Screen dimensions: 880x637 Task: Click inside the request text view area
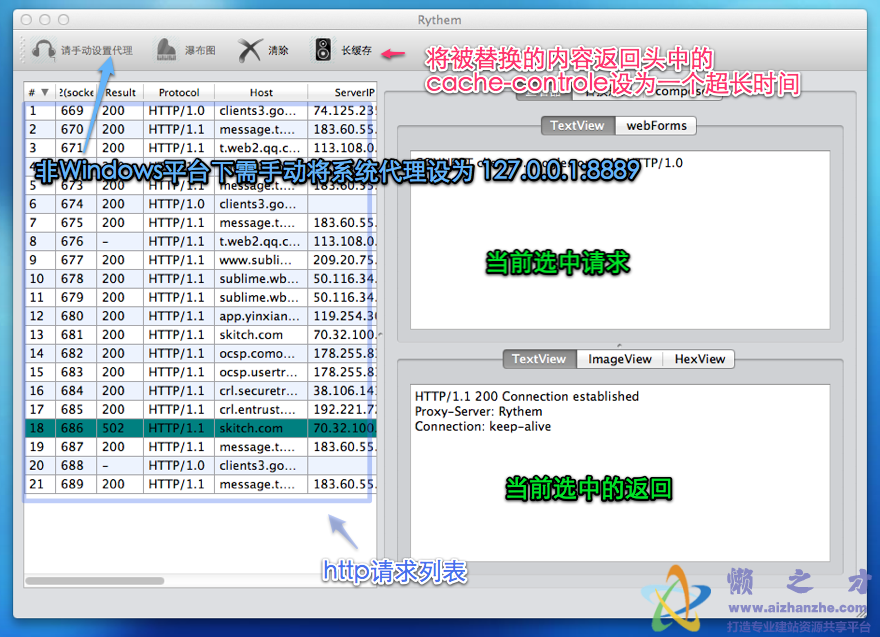click(620, 240)
